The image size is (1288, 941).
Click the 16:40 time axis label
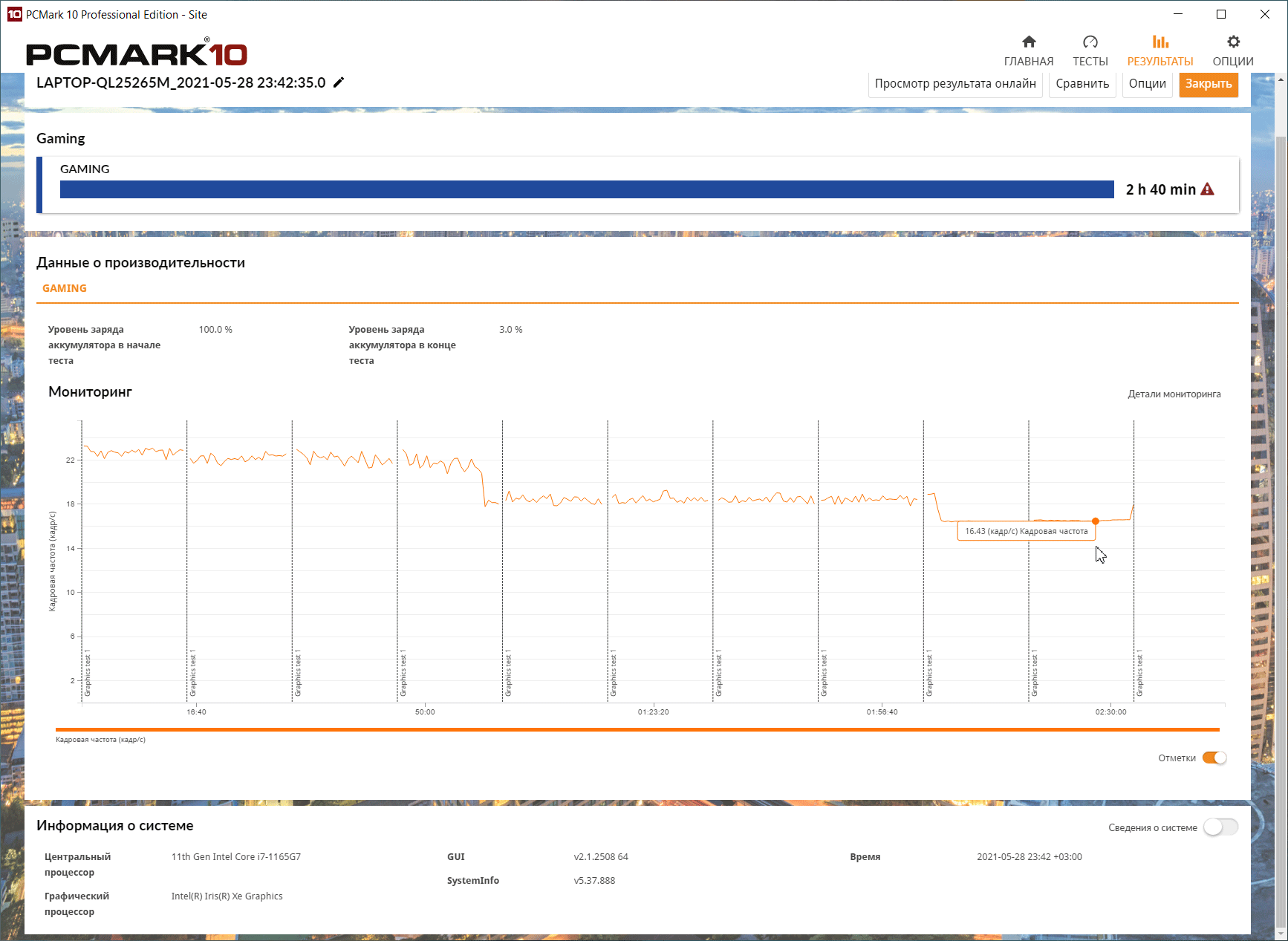coord(197,712)
